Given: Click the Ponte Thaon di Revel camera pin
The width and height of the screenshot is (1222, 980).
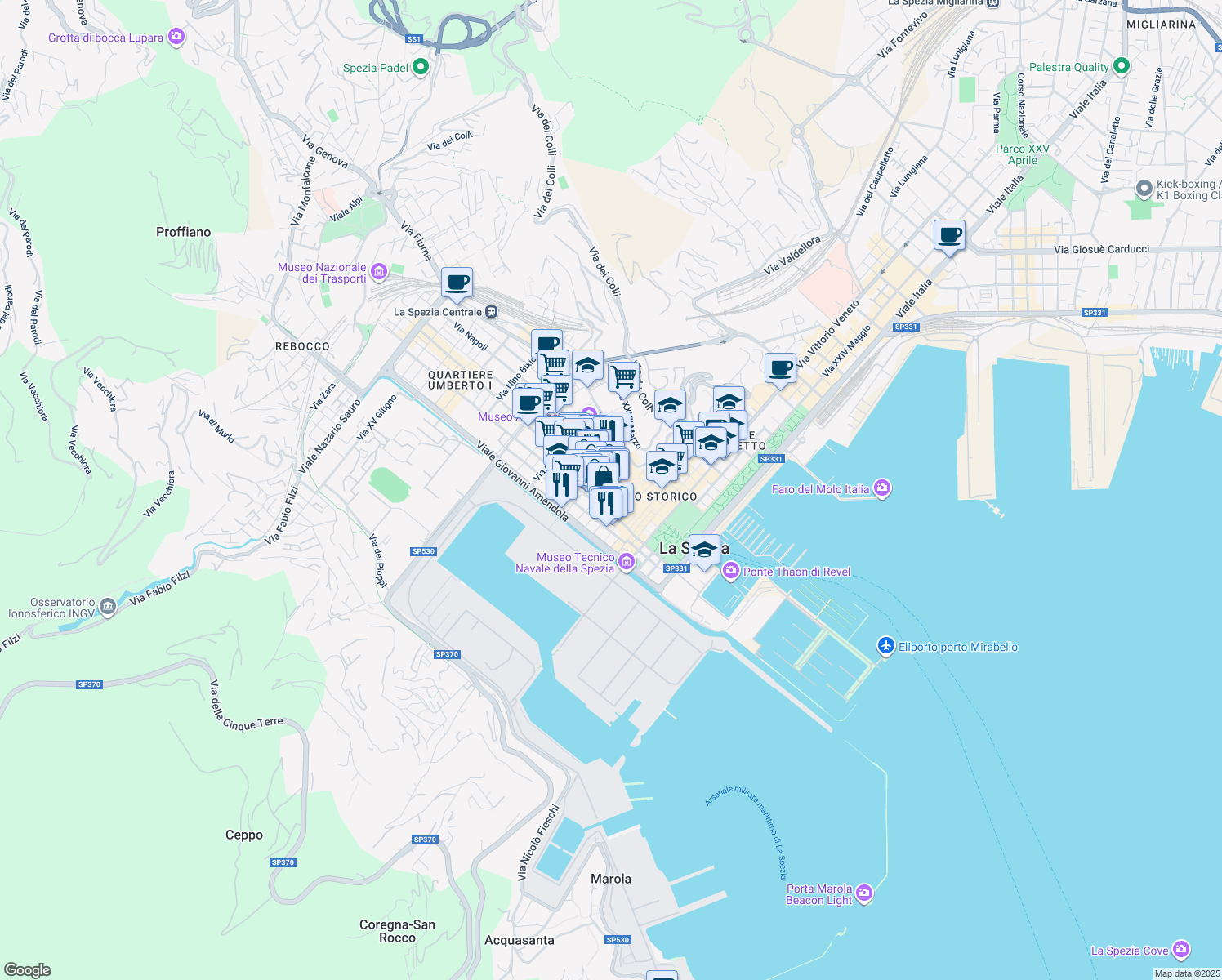Looking at the screenshot, I should point(731,571).
